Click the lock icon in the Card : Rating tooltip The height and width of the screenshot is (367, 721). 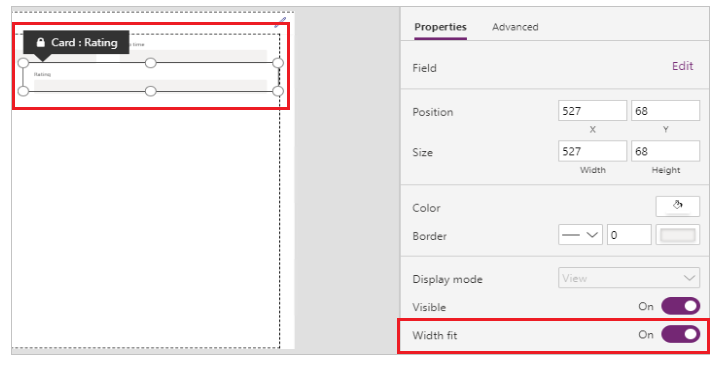[41, 43]
